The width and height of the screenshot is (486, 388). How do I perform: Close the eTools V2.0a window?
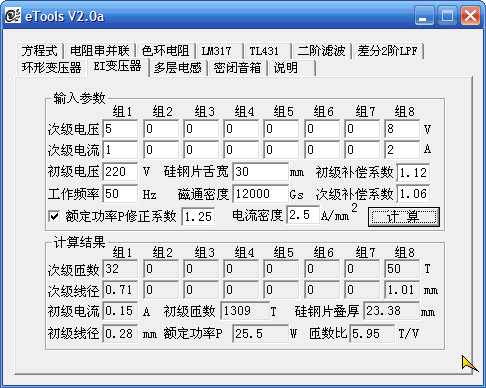click(470, 16)
